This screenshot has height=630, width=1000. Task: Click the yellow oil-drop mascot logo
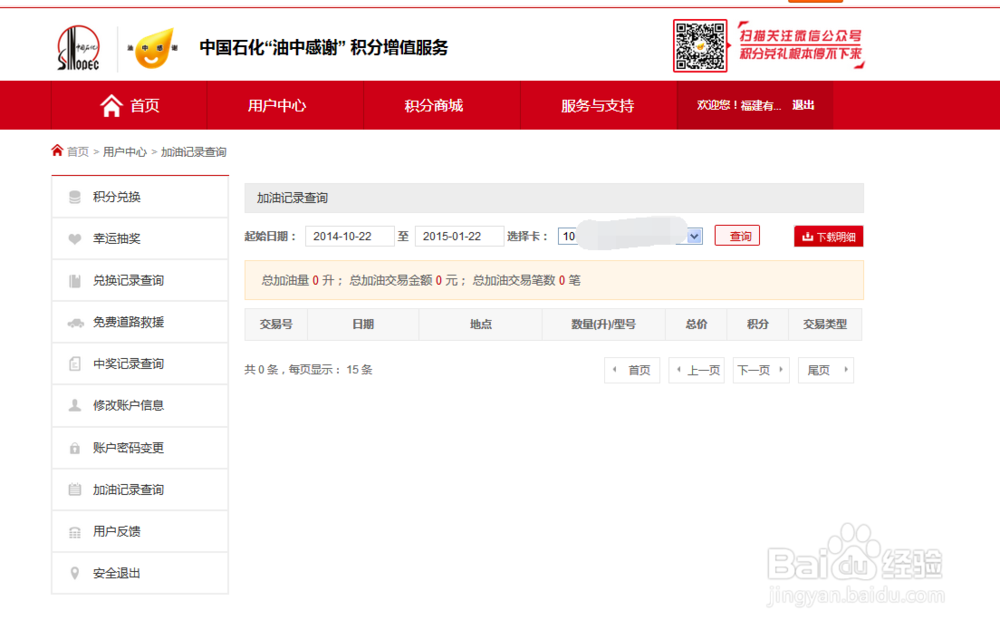[152, 48]
